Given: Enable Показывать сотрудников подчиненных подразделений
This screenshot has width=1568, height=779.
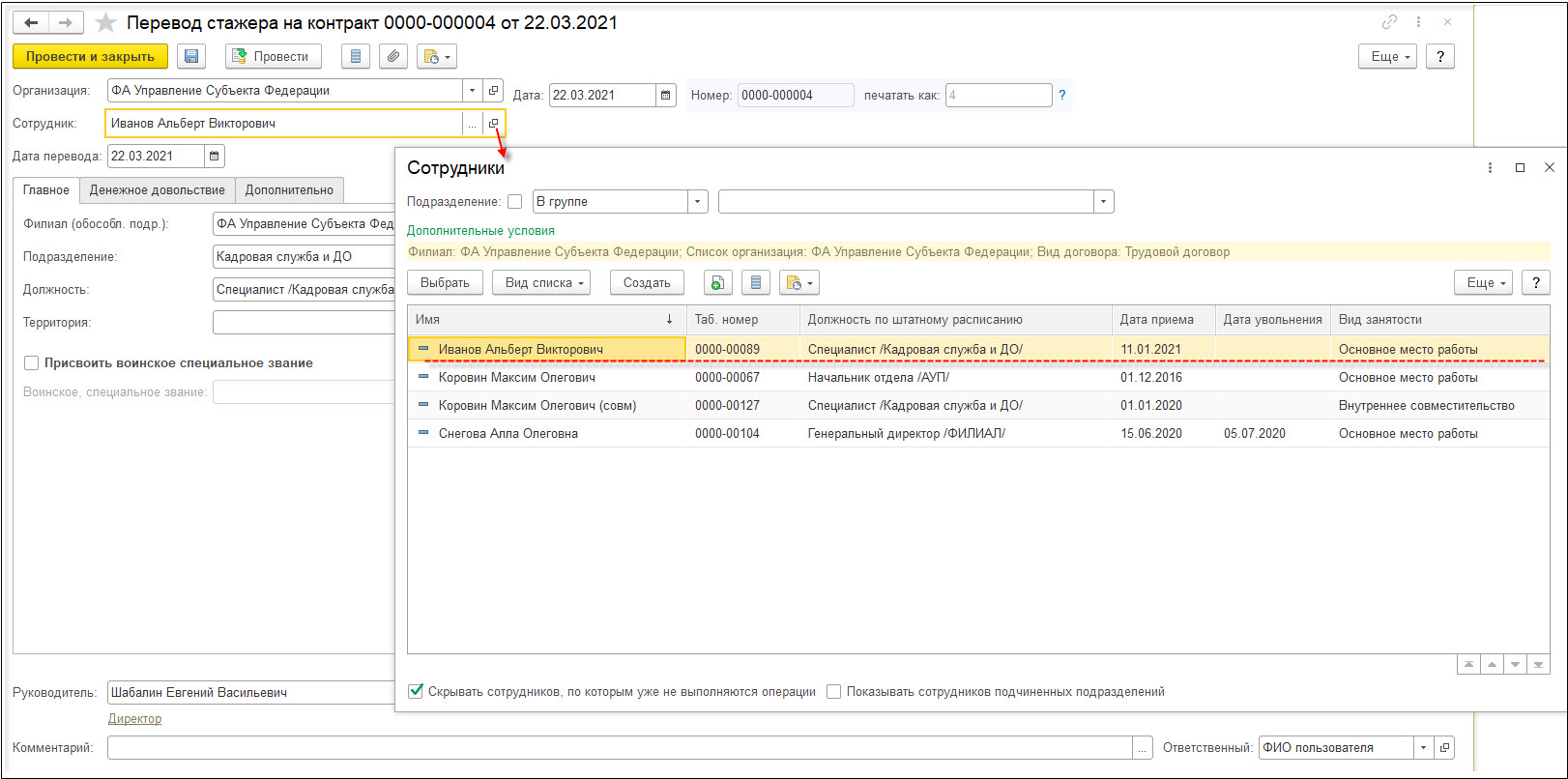Looking at the screenshot, I should 833,691.
